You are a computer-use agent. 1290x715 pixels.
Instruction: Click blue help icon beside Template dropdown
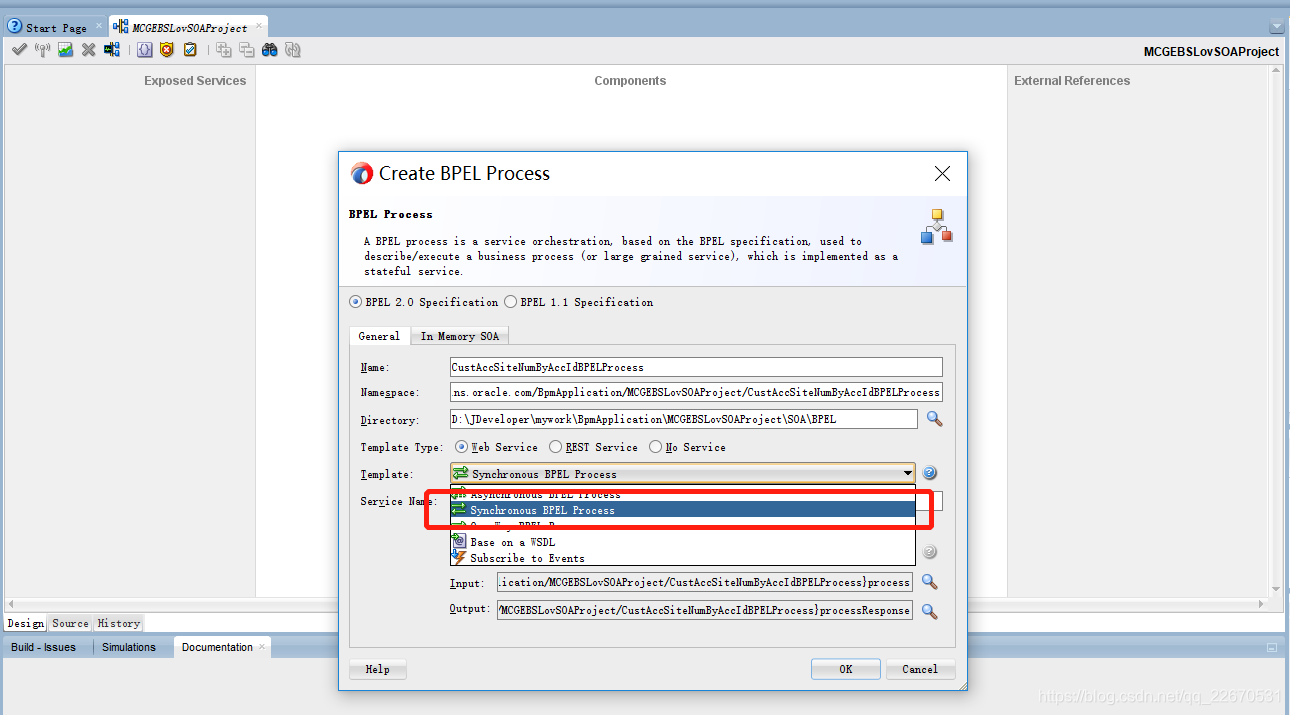(929, 473)
